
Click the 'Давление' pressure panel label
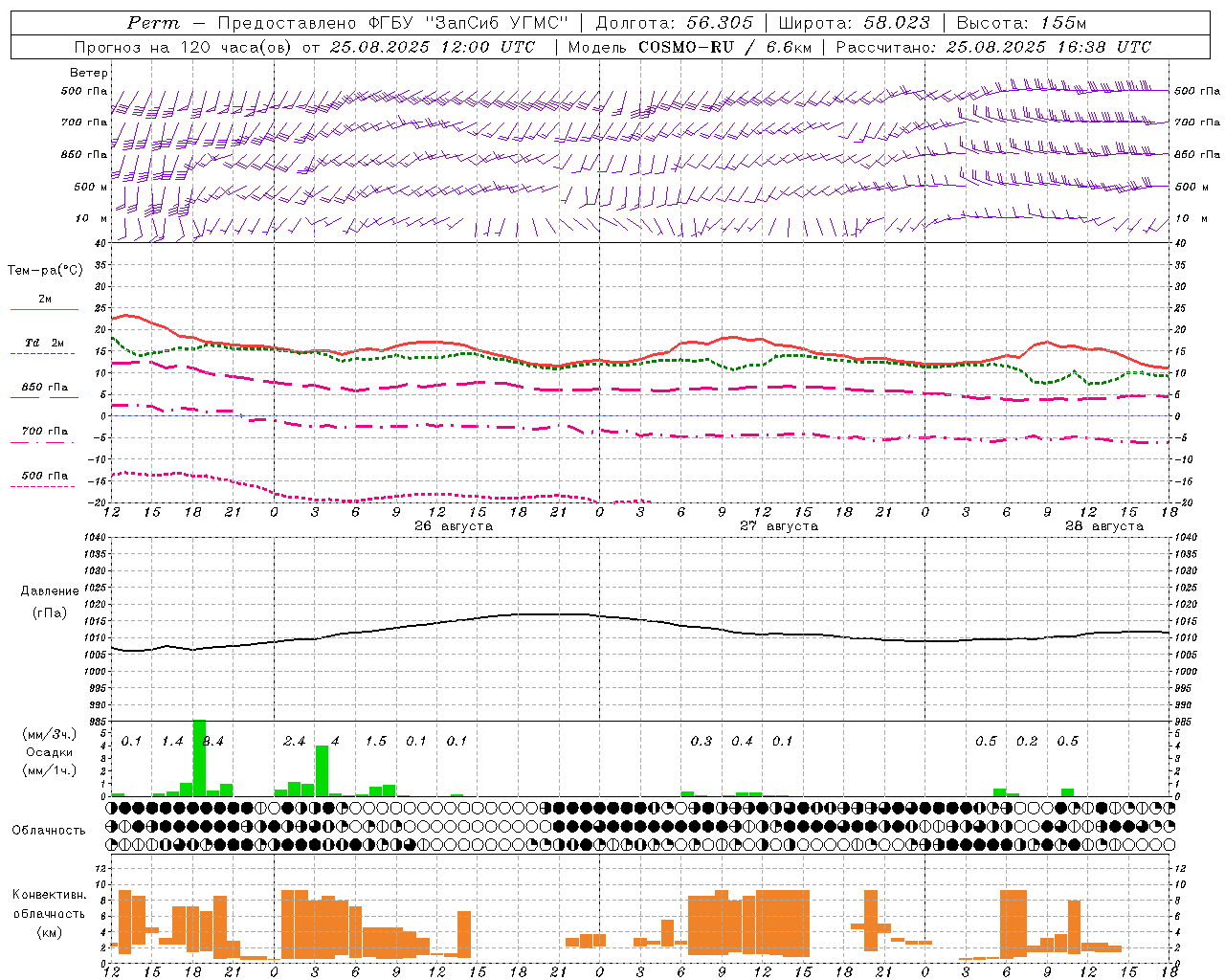click(50, 591)
